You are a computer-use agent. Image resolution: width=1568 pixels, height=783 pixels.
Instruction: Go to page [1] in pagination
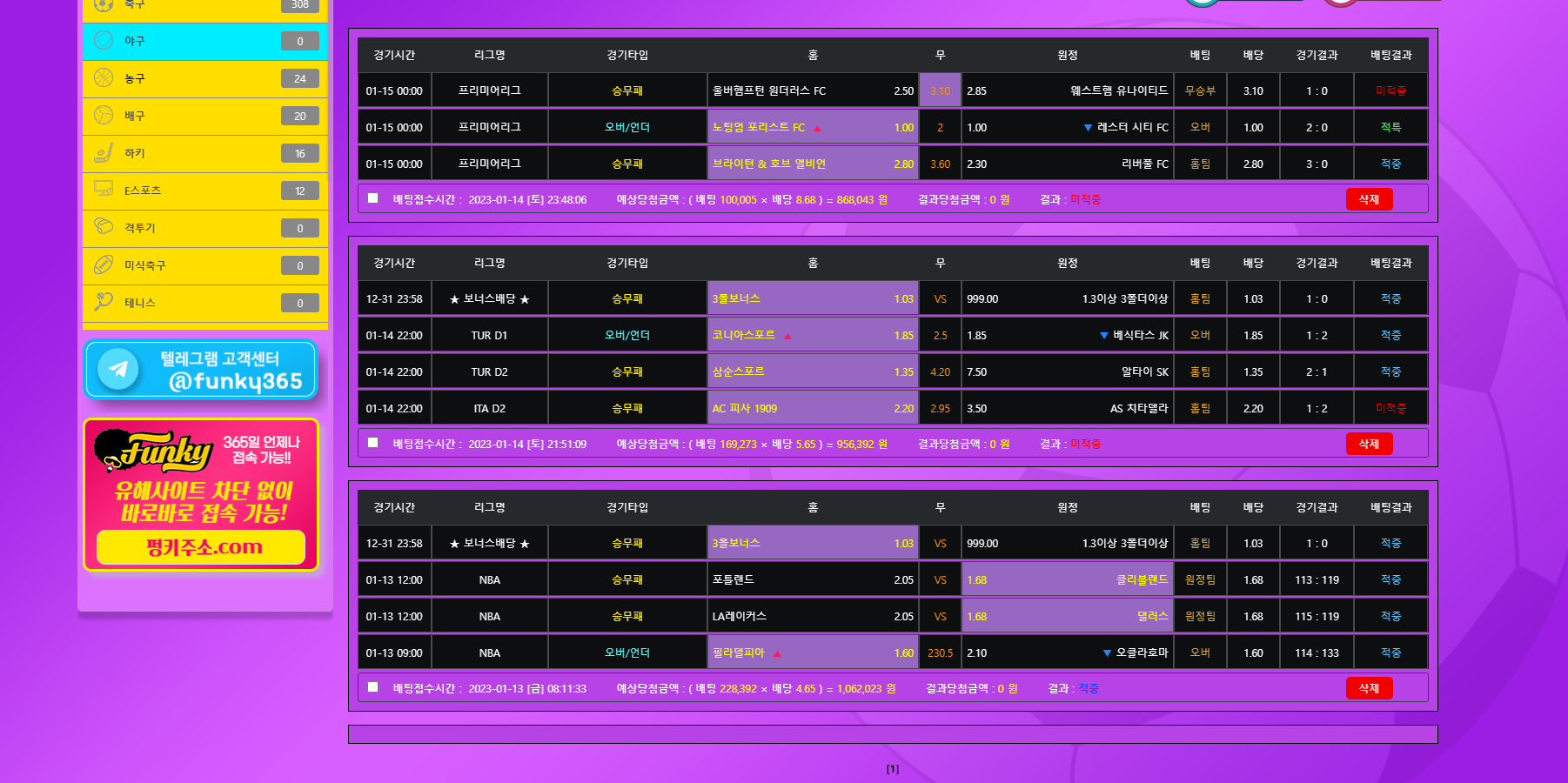point(893,769)
